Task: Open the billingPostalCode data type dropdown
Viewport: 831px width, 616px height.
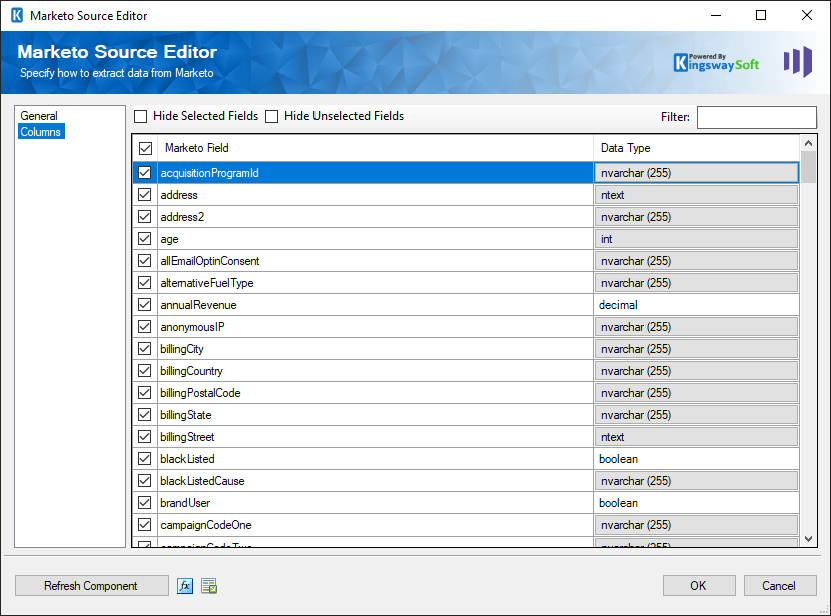Action: (696, 393)
